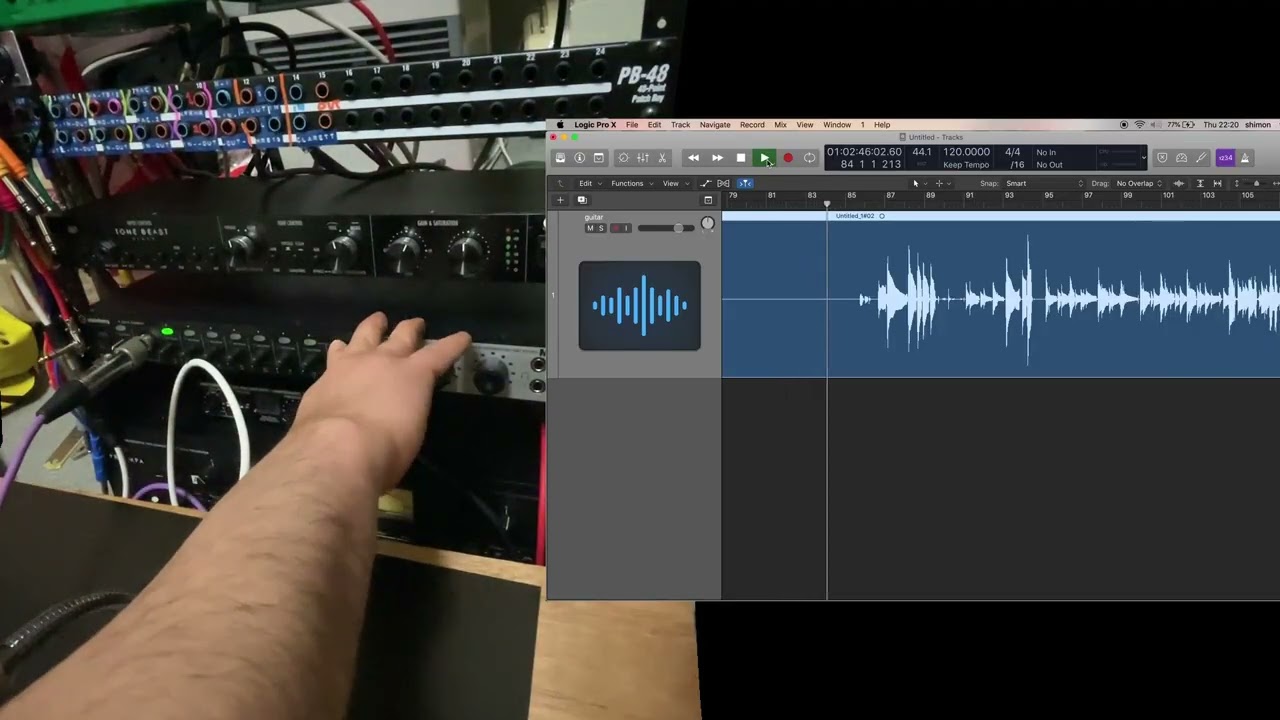The height and width of the screenshot is (720, 1280).
Task: Open the View dropdown in Tracks area
Action: (x=674, y=183)
